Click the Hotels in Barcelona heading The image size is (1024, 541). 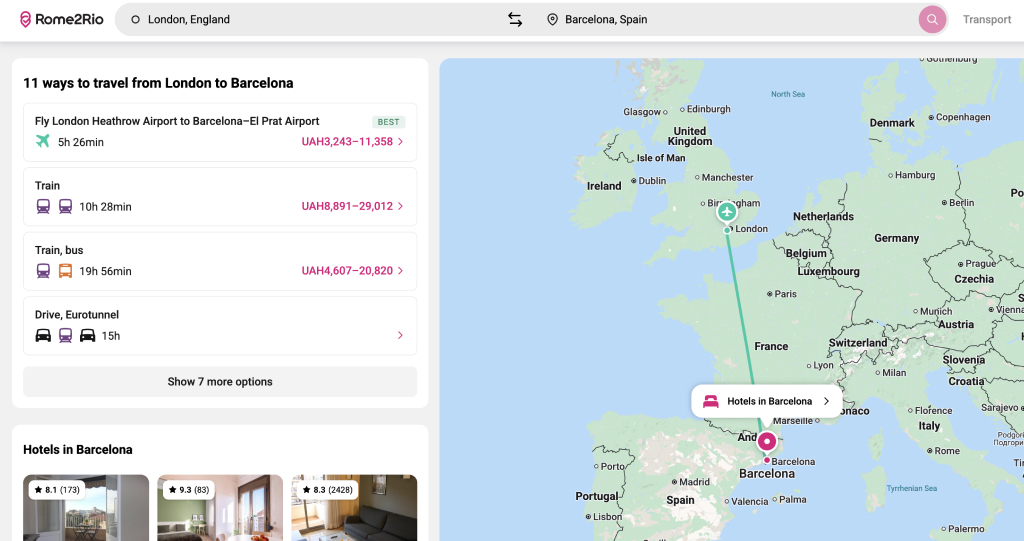78,450
